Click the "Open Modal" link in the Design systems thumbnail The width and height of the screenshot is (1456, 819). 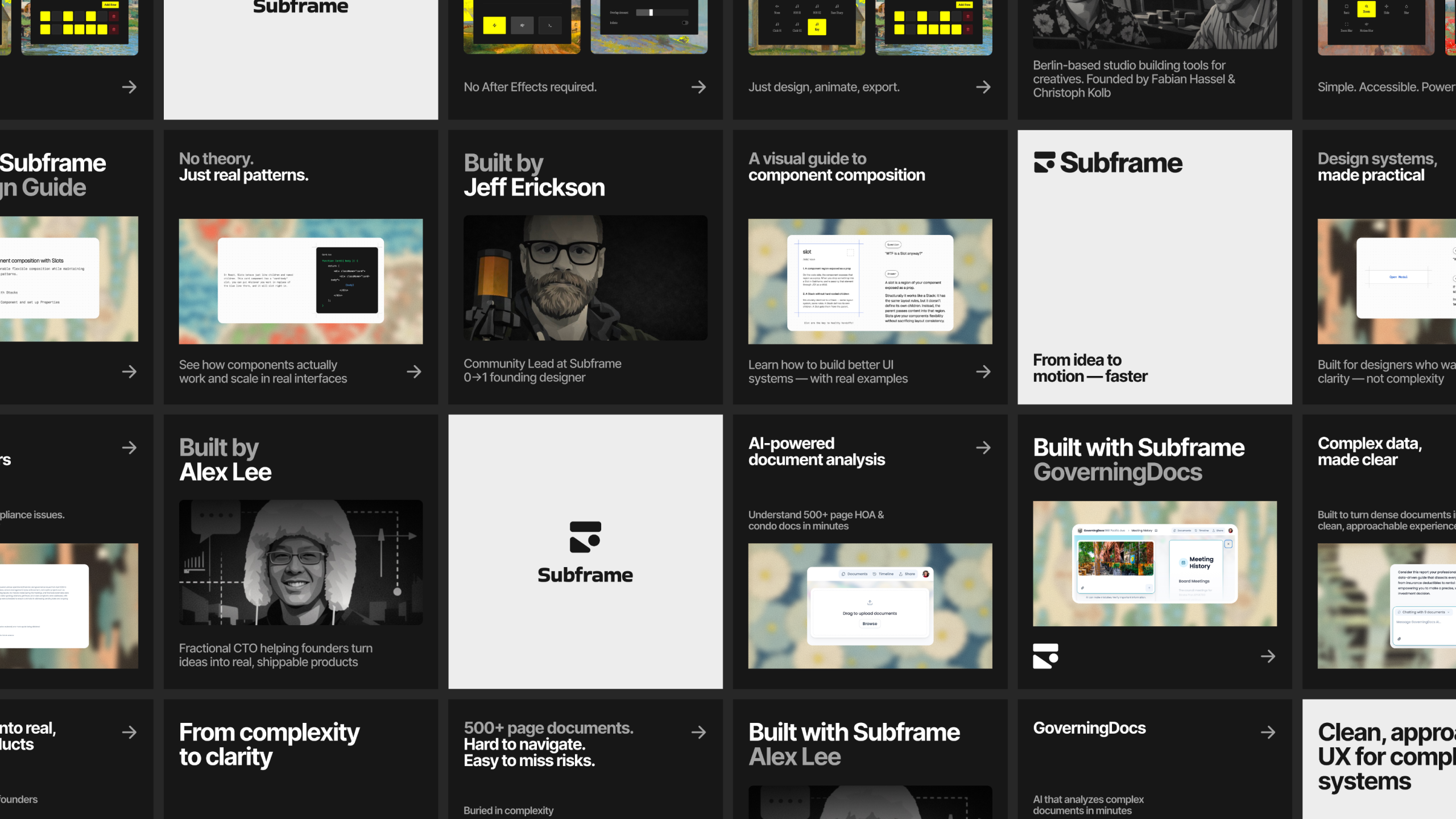click(x=1398, y=277)
